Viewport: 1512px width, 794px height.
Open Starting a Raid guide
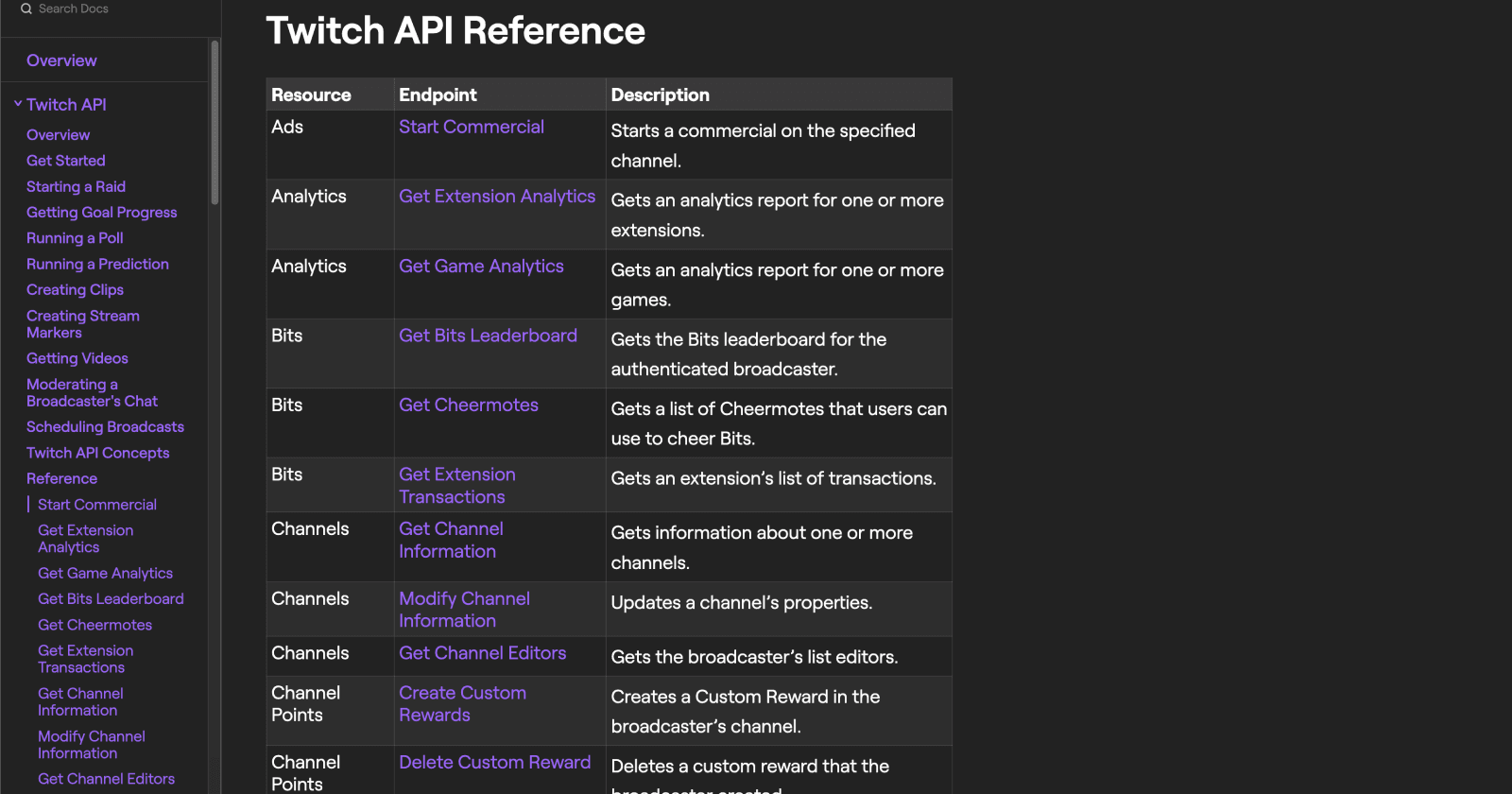tap(76, 187)
